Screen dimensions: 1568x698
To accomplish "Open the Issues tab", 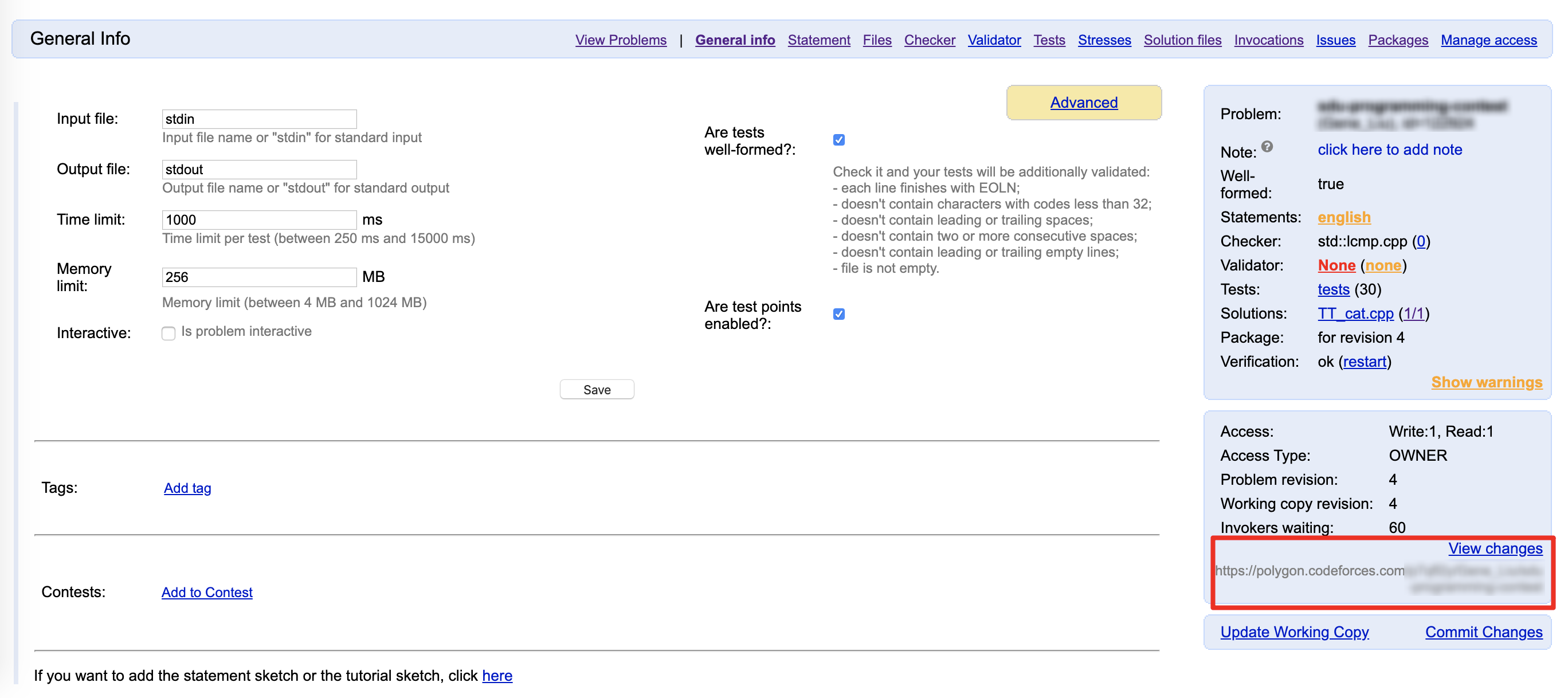I will tap(1335, 40).
